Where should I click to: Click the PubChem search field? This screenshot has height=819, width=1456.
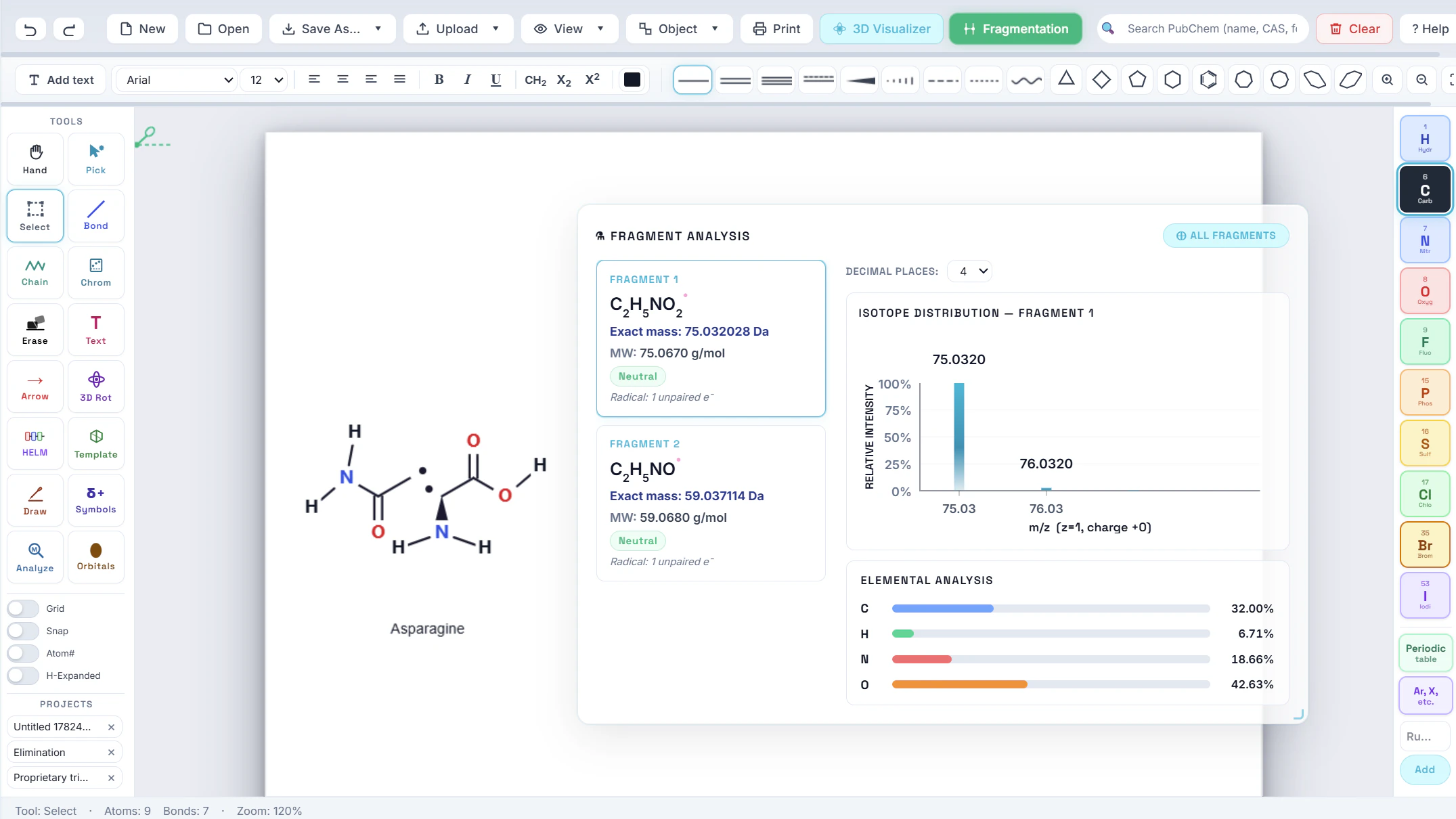point(1211,29)
